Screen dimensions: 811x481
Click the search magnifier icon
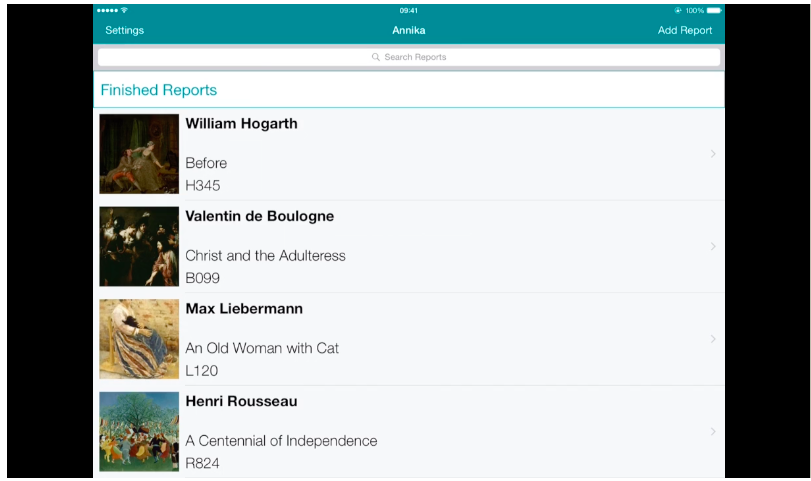pyautogui.click(x=376, y=57)
